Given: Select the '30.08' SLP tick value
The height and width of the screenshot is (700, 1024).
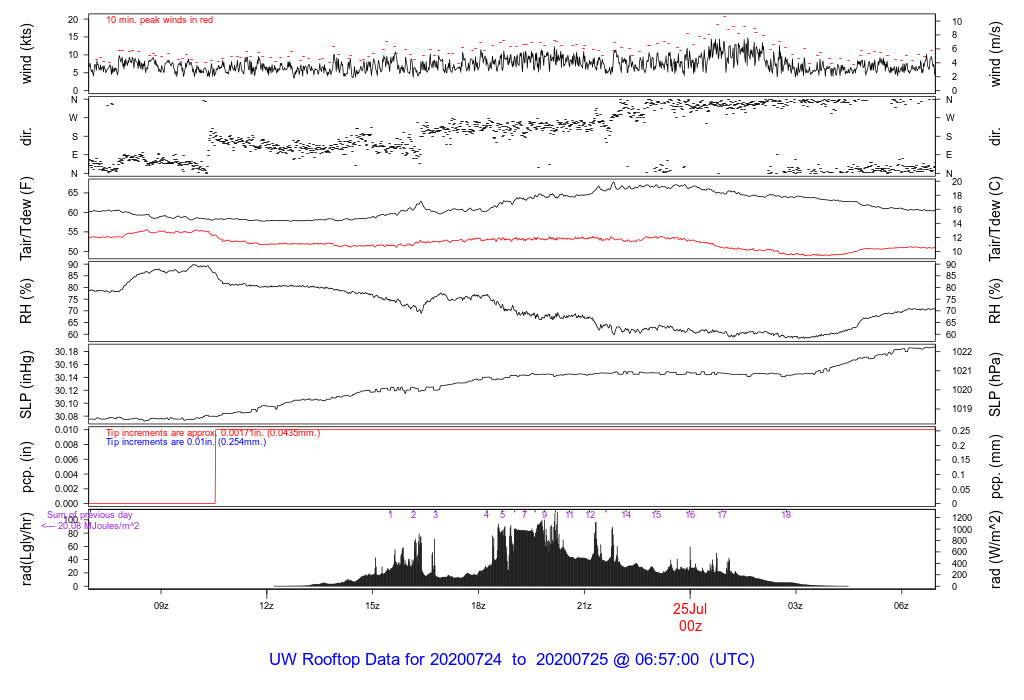Looking at the screenshot, I should 67,417.
